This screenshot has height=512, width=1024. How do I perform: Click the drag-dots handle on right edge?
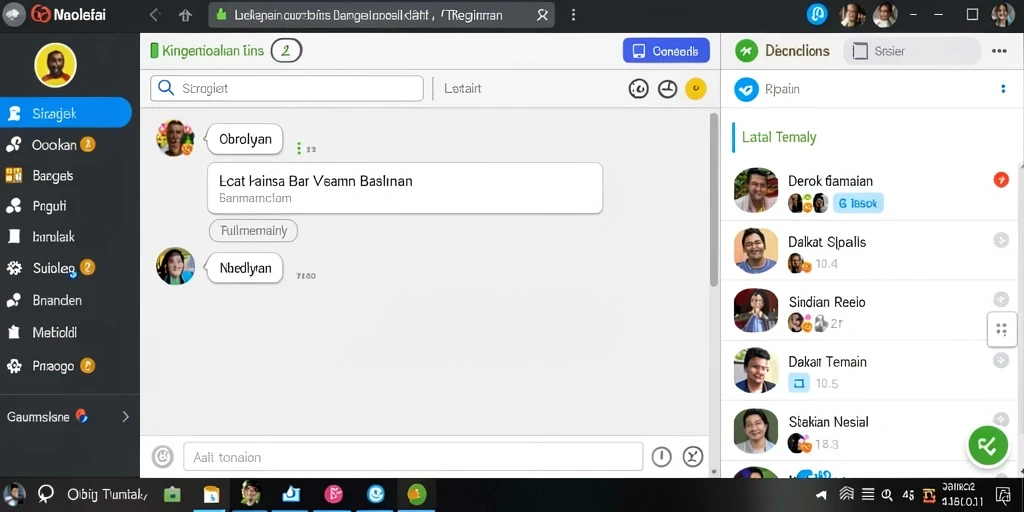coord(1002,329)
